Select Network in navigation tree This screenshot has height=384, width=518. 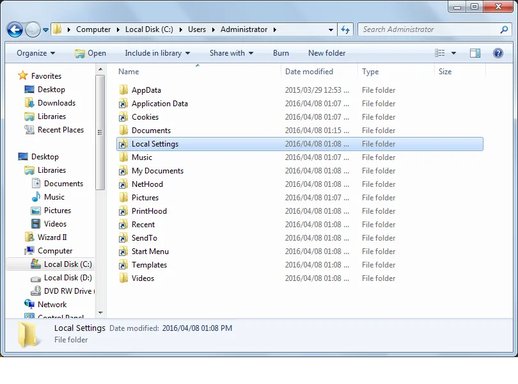(45, 304)
